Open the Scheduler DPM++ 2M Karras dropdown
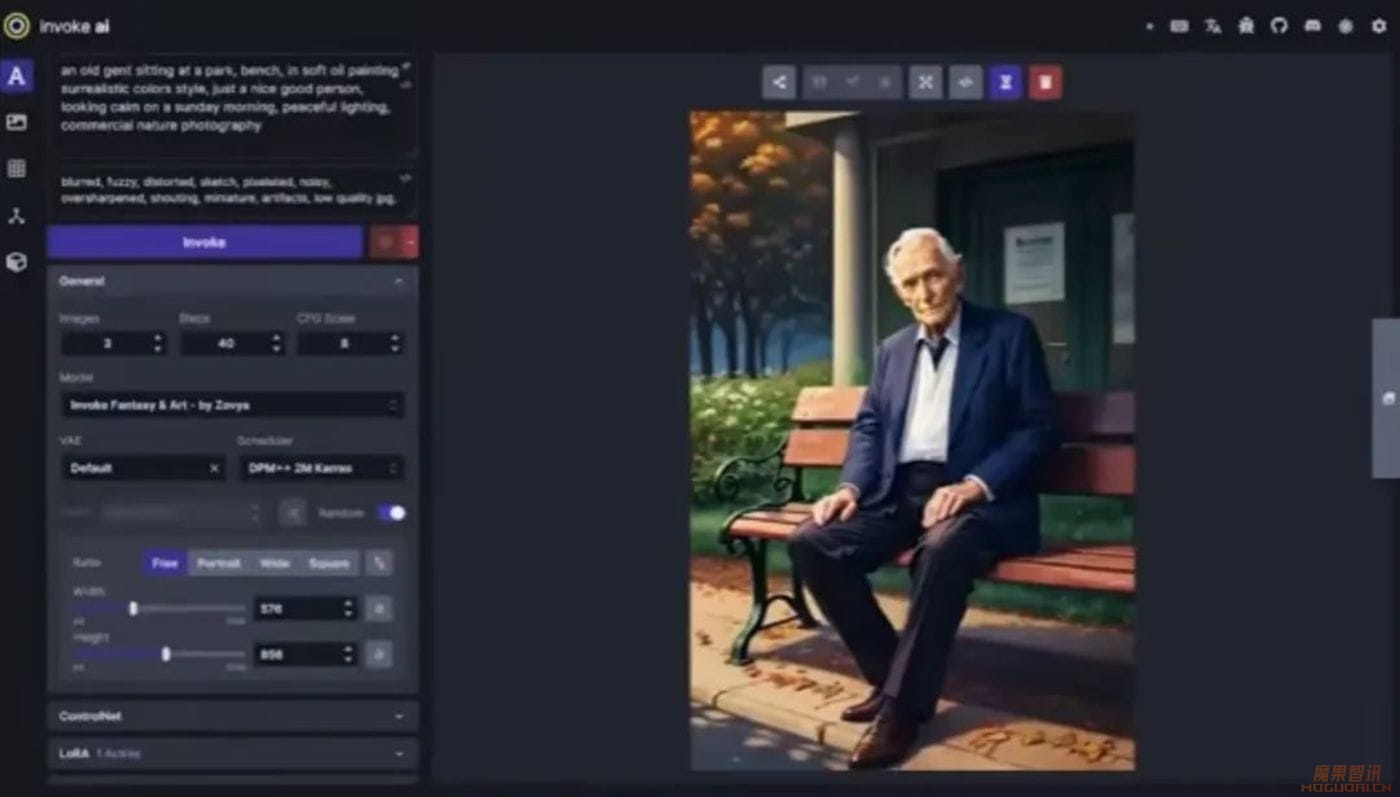The width and height of the screenshot is (1400, 797). click(x=321, y=468)
